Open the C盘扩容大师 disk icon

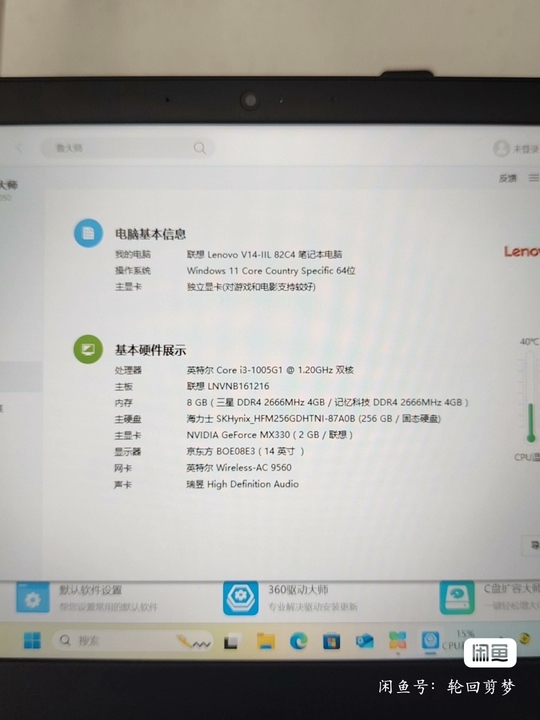click(x=456, y=597)
